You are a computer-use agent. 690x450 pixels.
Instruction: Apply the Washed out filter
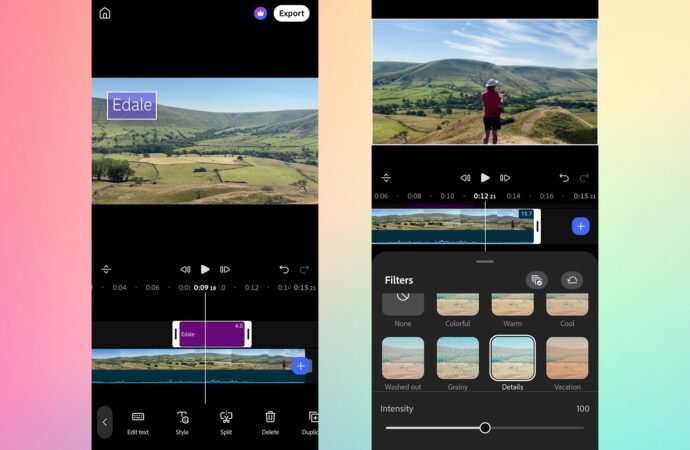pyautogui.click(x=403, y=363)
